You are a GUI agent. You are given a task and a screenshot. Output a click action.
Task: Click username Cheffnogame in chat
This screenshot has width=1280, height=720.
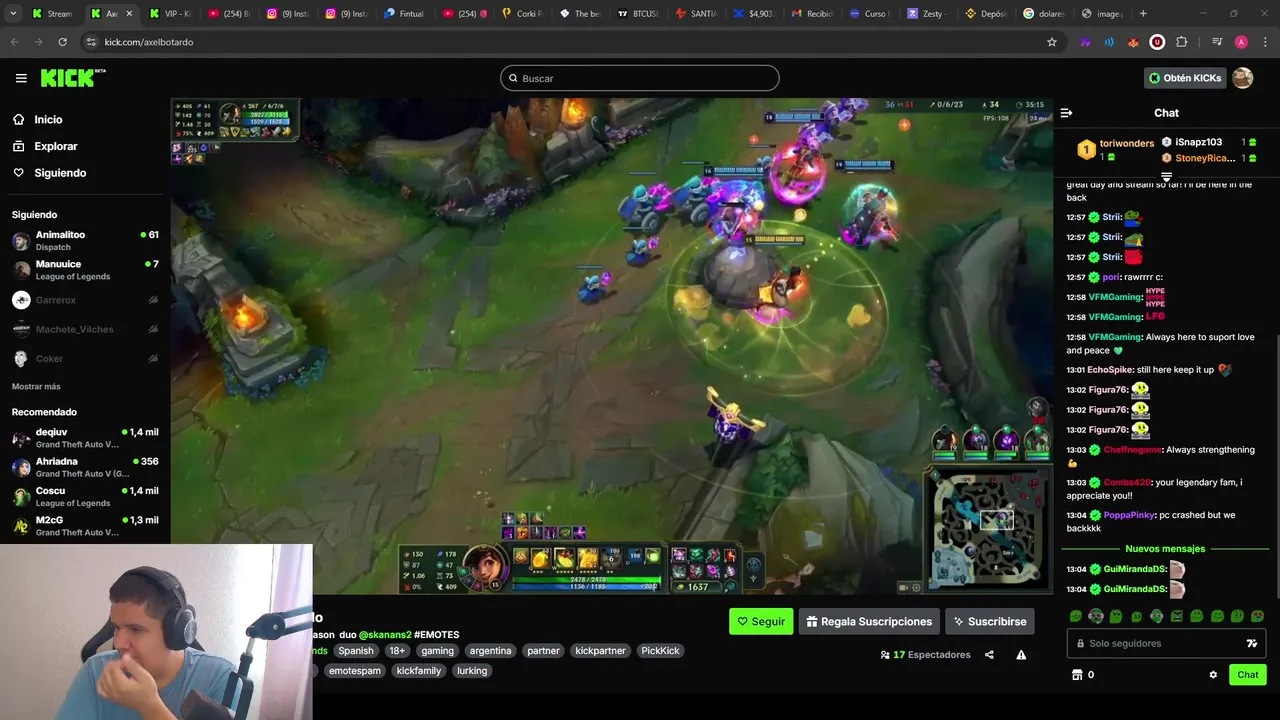coord(1133,450)
